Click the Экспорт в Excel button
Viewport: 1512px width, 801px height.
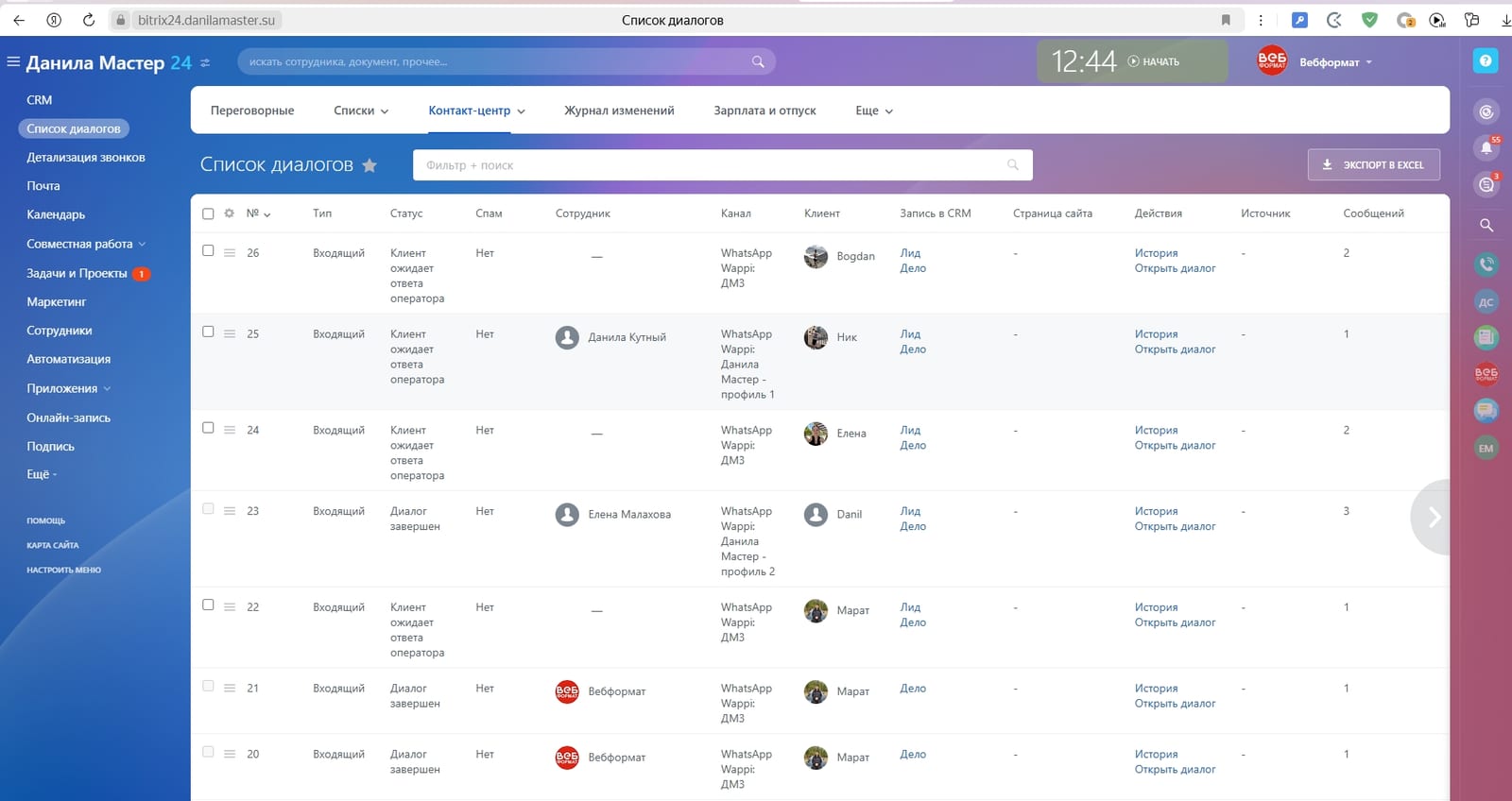coord(1374,164)
